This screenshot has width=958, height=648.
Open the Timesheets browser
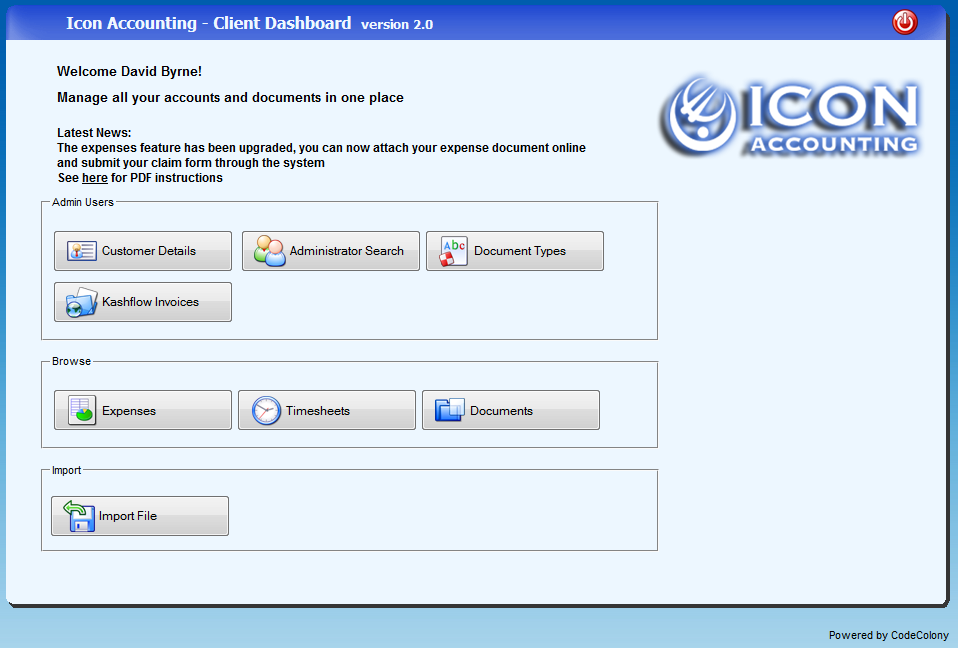[x=326, y=409]
